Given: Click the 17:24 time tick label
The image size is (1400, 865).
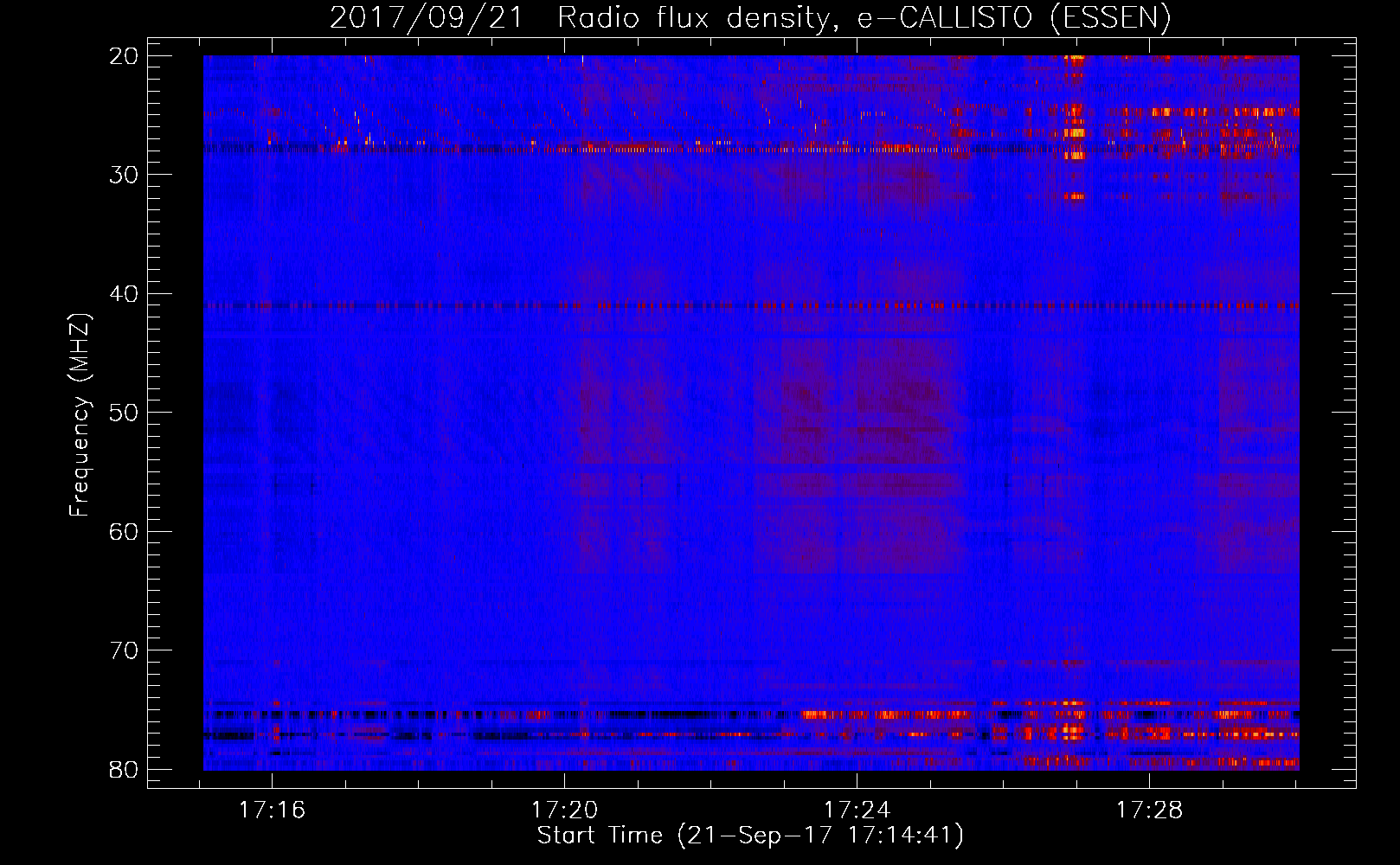Looking at the screenshot, I should 857,811.
